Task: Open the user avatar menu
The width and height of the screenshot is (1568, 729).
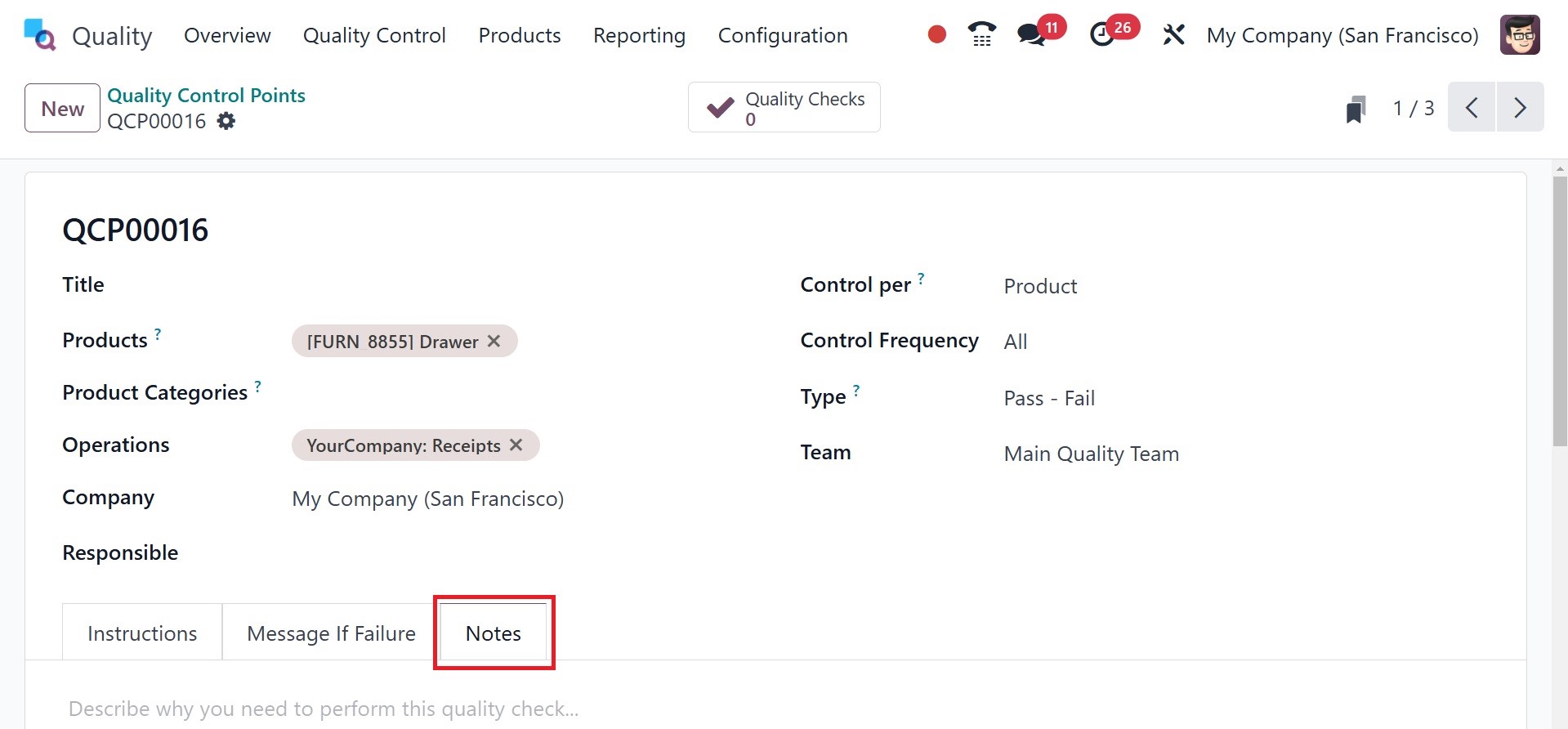Action: click(1520, 35)
